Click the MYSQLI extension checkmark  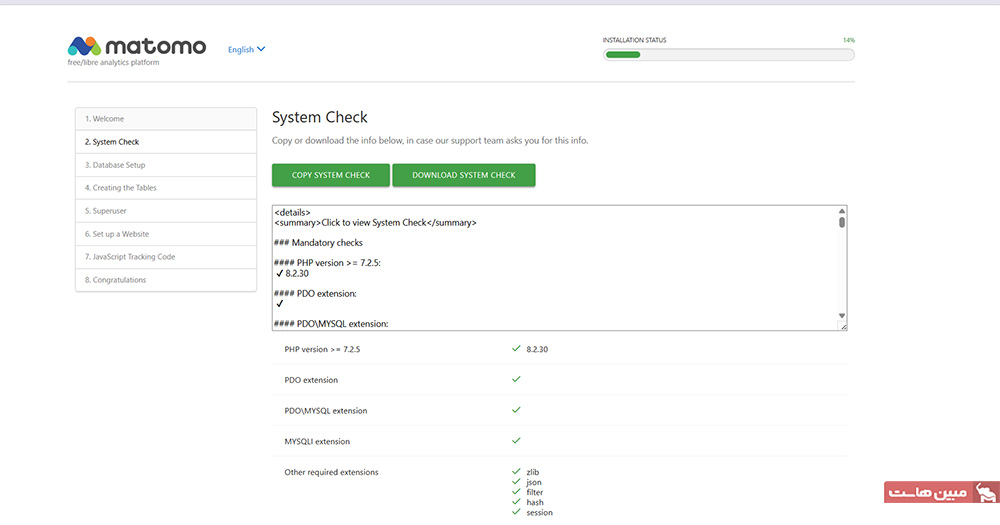[516, 440]
